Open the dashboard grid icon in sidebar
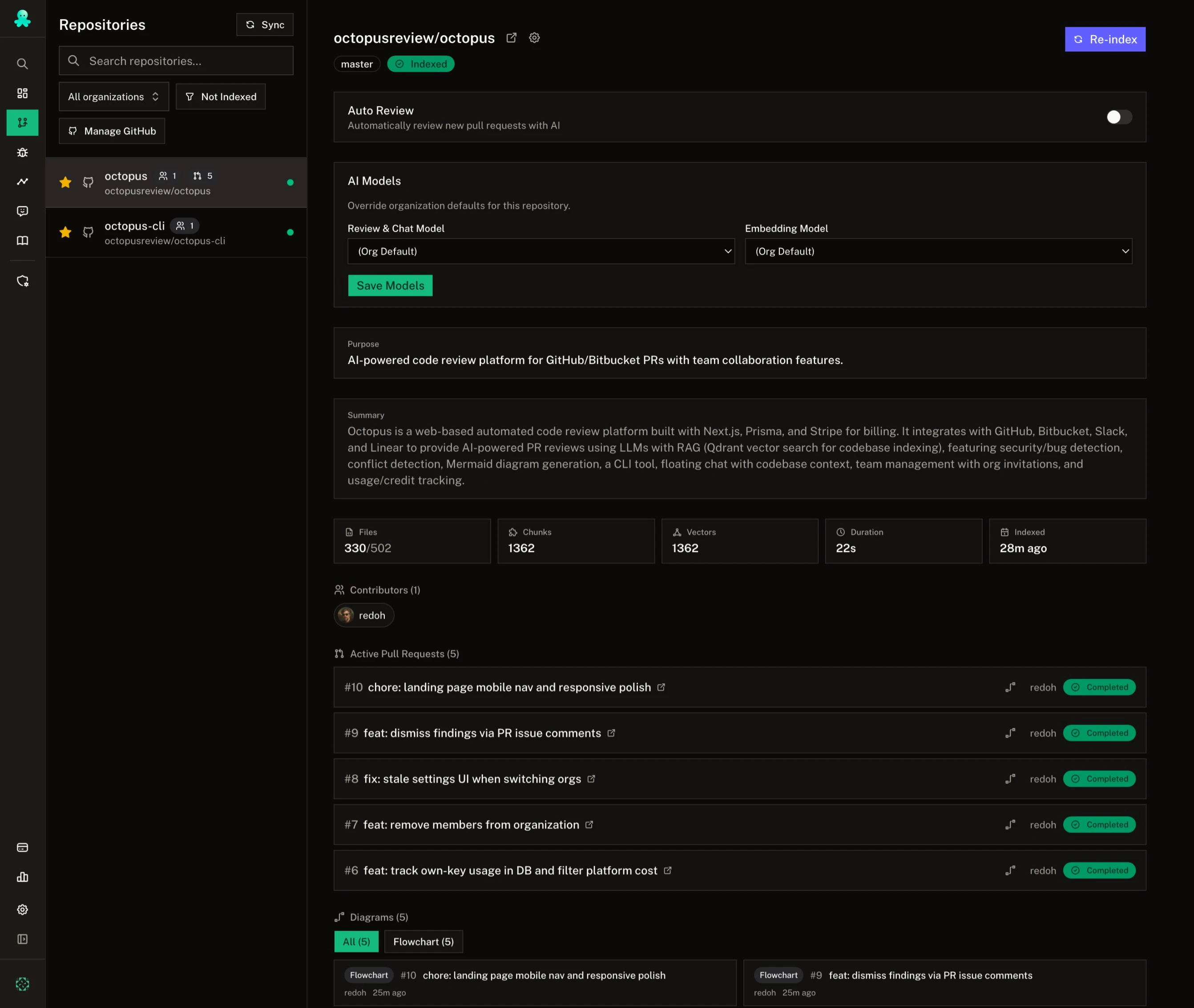Image resolution: width=1194 pixels, height=1008 pixels. (22, 93)
